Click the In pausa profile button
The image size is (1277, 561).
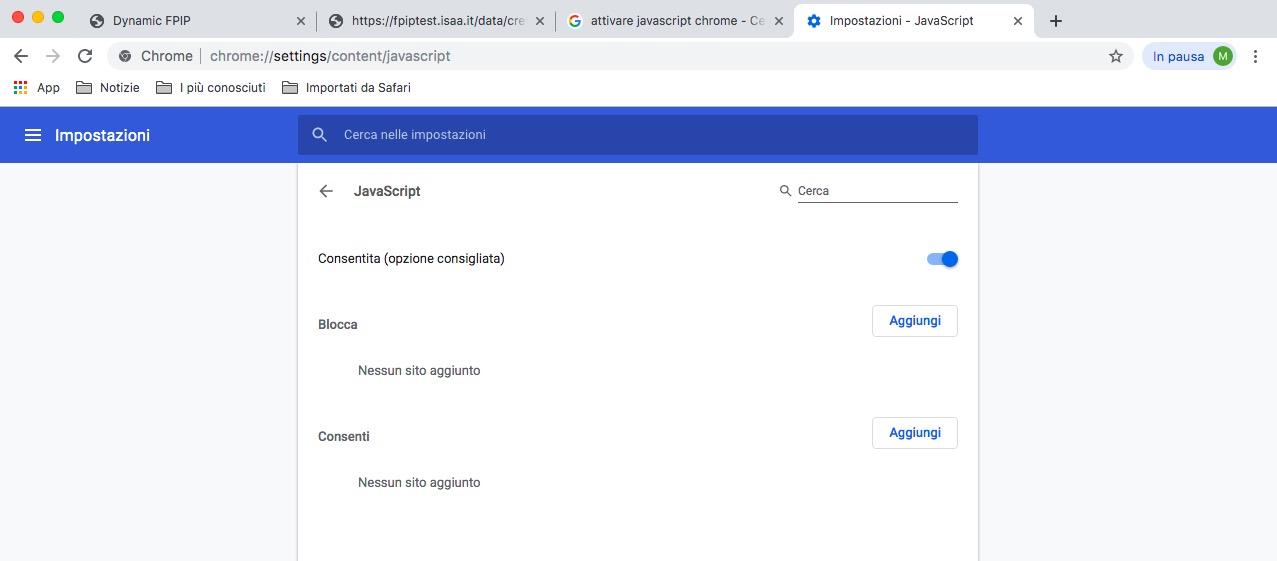1190,56
